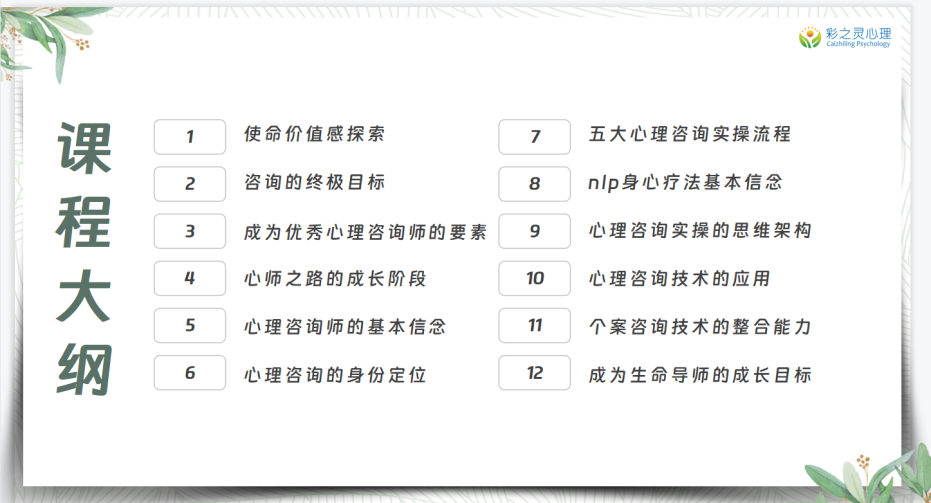The height and width of the screenshot is (503, 931).
Task: Select the text 成为生命导师的成长目标
Action: pyautogui.click(x=700, y=375)
